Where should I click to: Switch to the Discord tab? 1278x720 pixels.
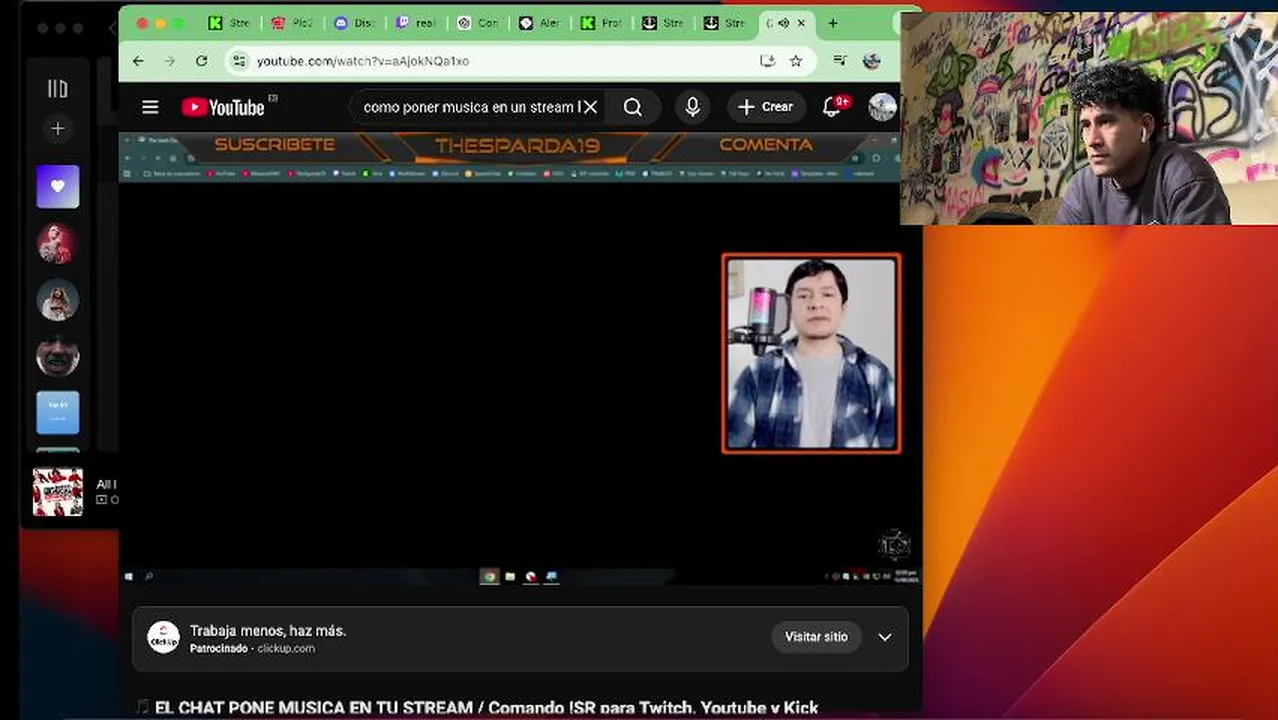(x=353, y=23)
